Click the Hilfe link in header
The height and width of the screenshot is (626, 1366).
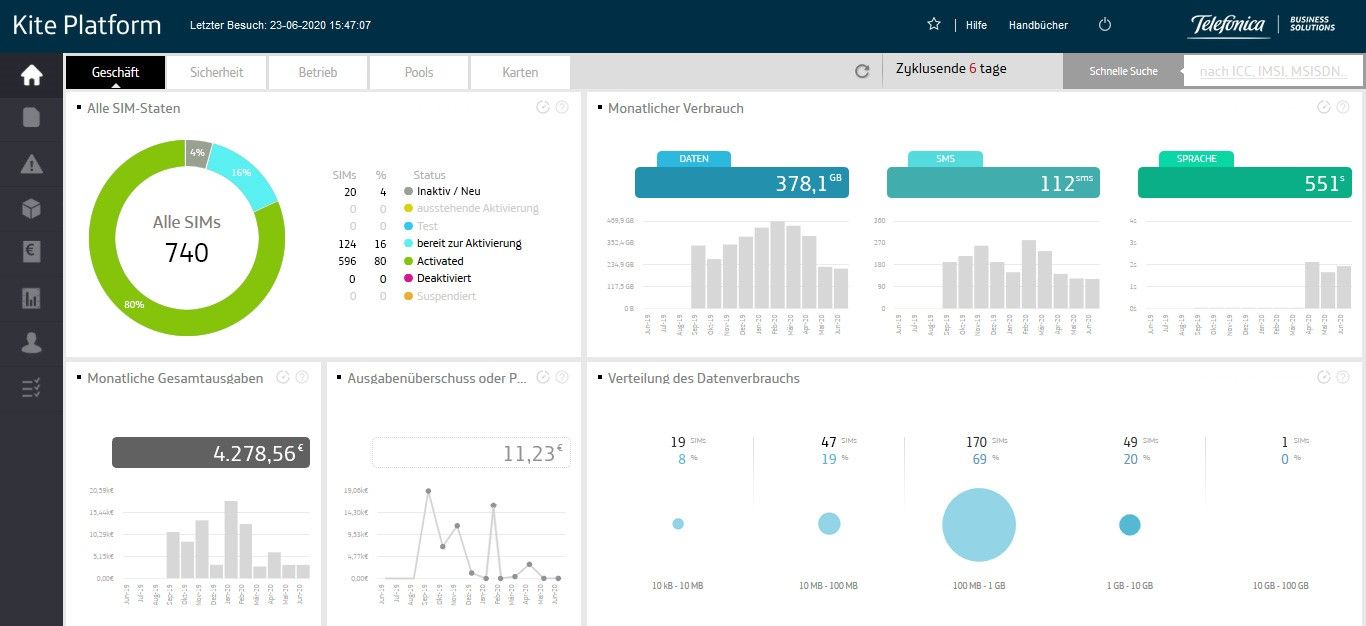(x=976, y=25)
